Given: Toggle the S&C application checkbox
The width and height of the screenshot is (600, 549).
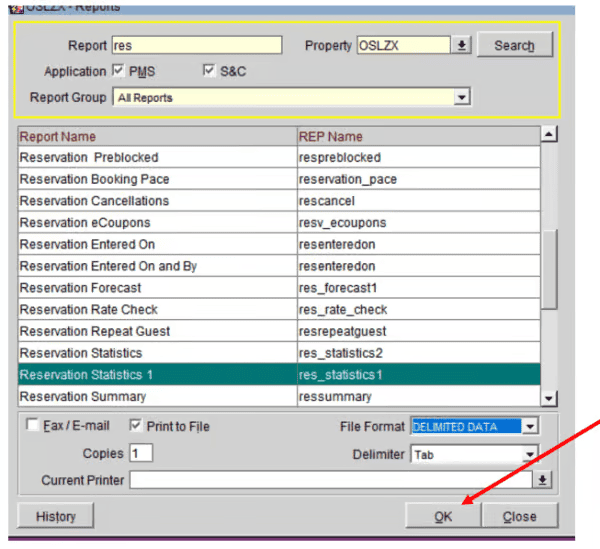Looking at the screenshot, I should [x=209, y=71].
